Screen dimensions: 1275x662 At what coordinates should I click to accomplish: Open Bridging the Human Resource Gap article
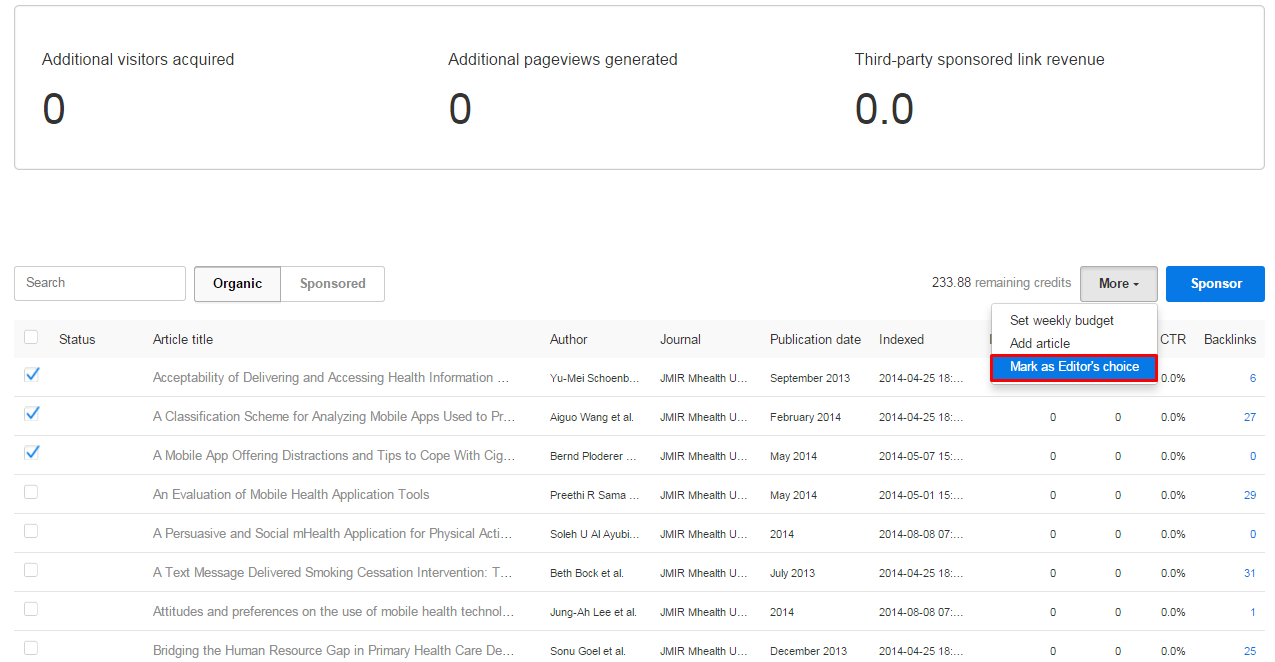pos(333,651)
